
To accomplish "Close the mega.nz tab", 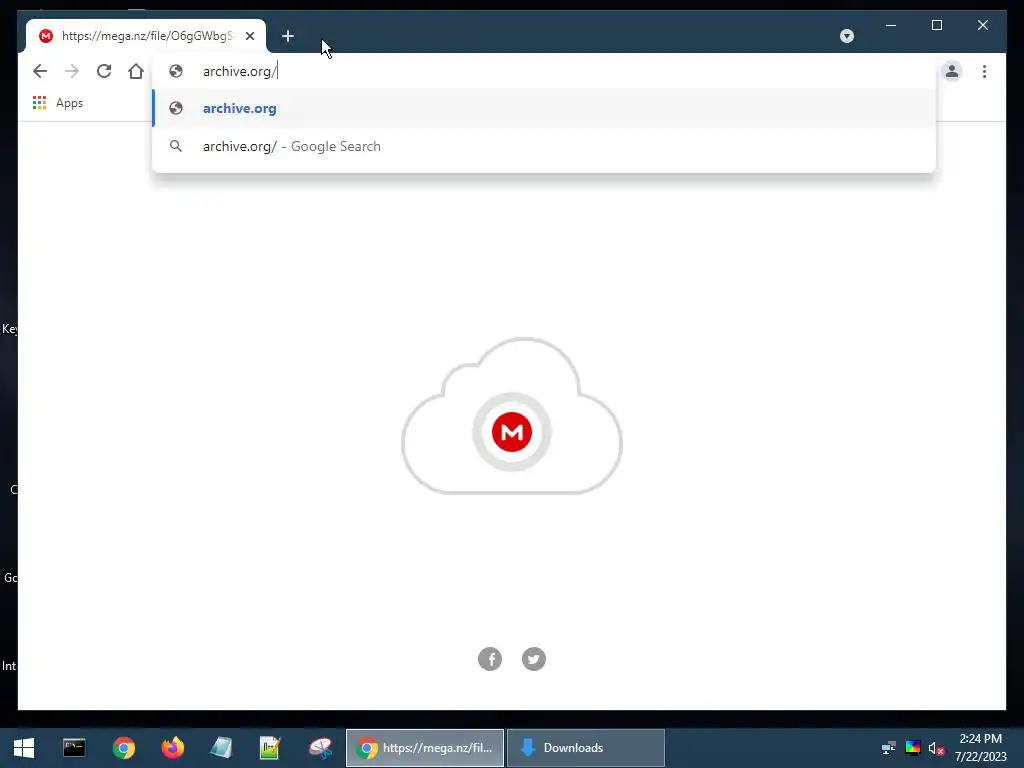I will coord(250,36).
